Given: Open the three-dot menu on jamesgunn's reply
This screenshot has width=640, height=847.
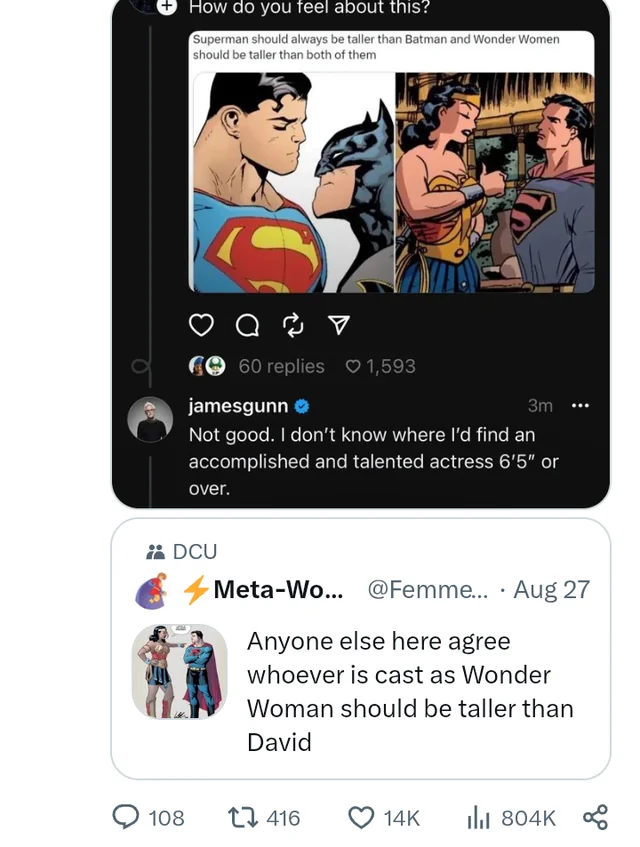Looking at the screenshot, I should (580, 405).
